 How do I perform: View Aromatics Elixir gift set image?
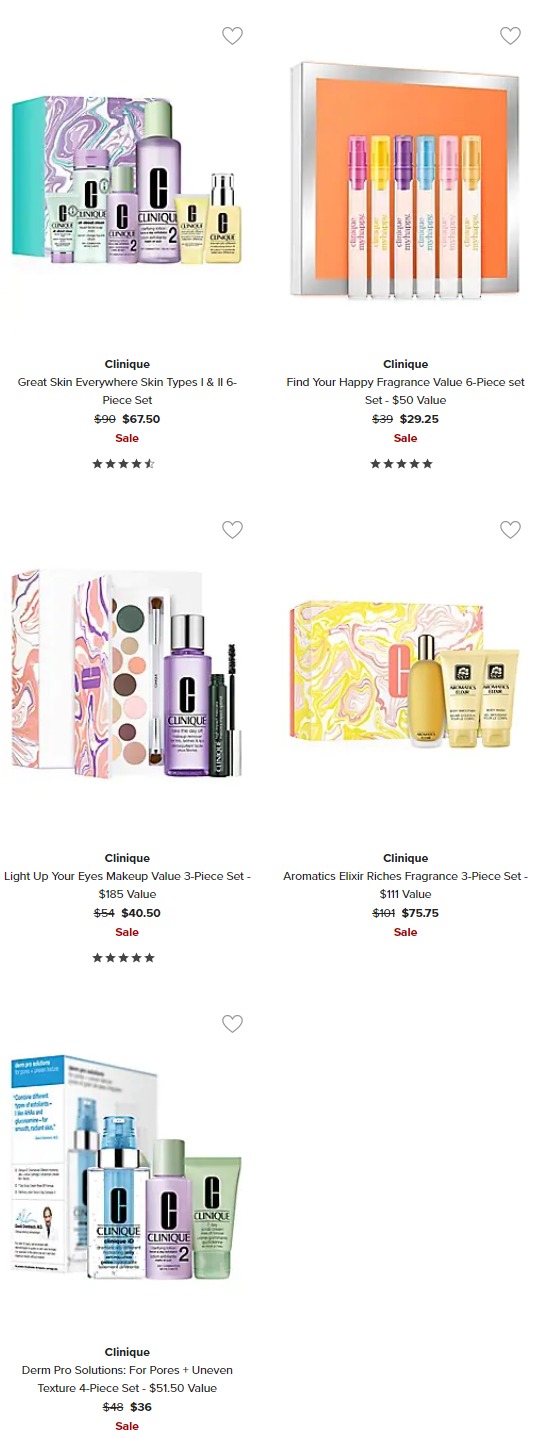pos(405,675)
